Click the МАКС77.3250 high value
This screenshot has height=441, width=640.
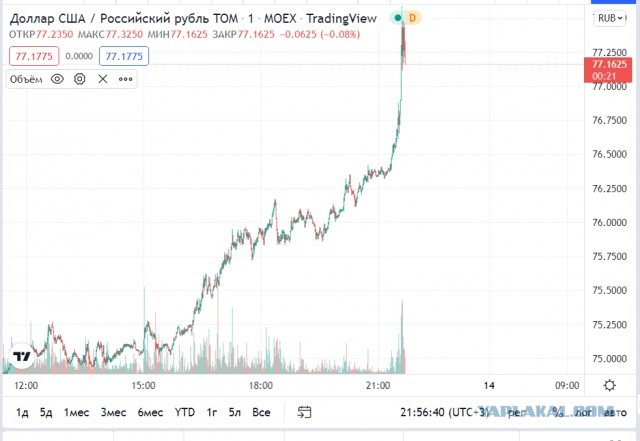(110, 34)
